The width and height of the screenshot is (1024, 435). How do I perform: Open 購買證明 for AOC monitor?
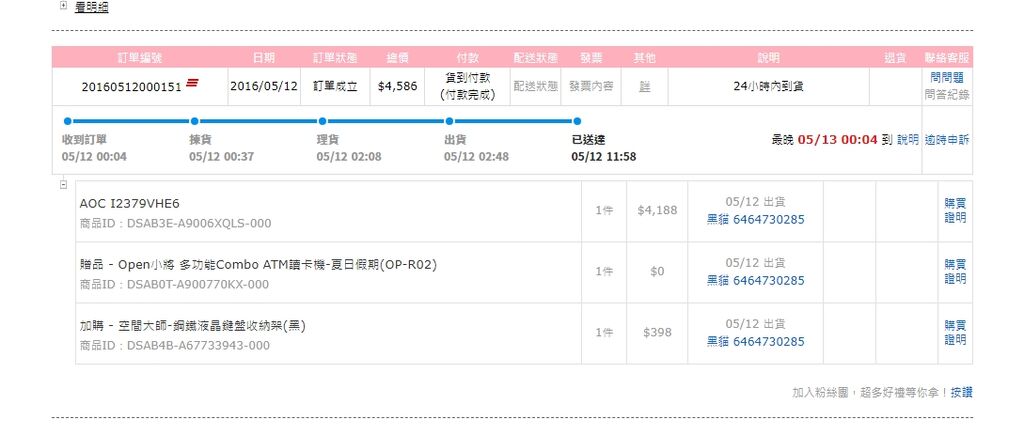pyautogui.click(x=955, y=210)
